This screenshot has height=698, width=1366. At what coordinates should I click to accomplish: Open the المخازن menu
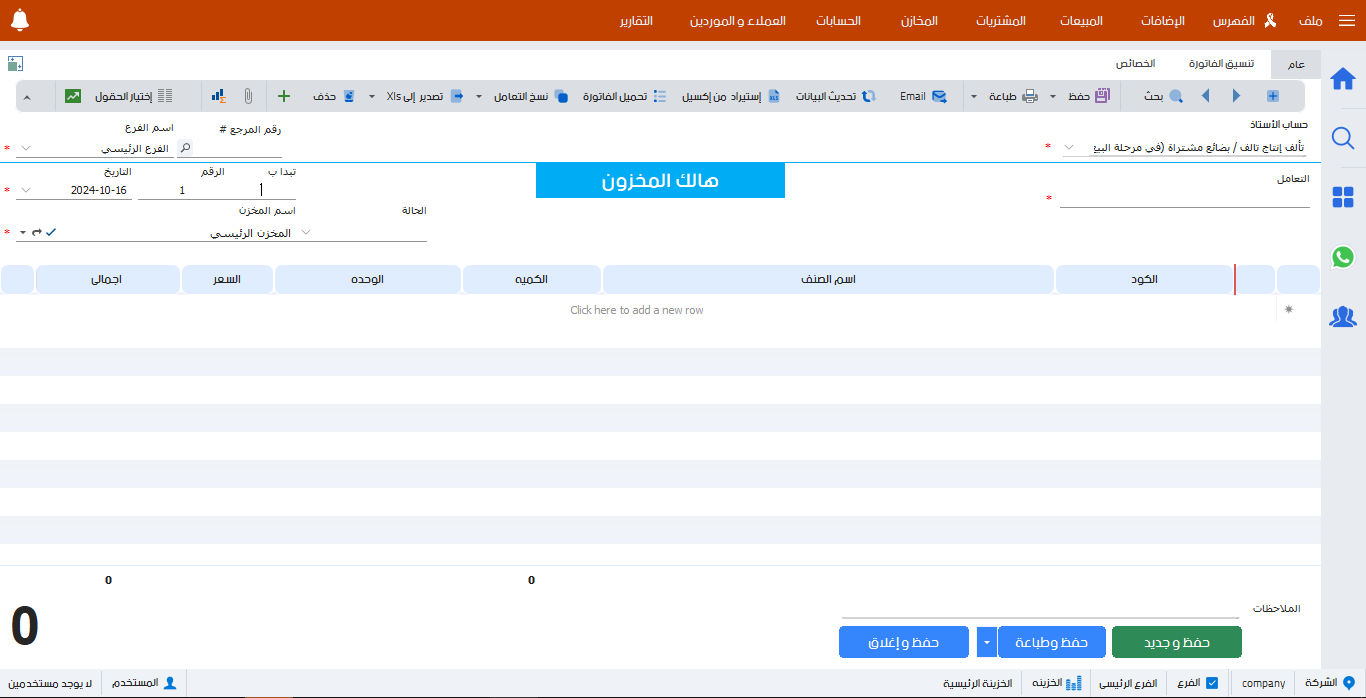tap(919, 20)
